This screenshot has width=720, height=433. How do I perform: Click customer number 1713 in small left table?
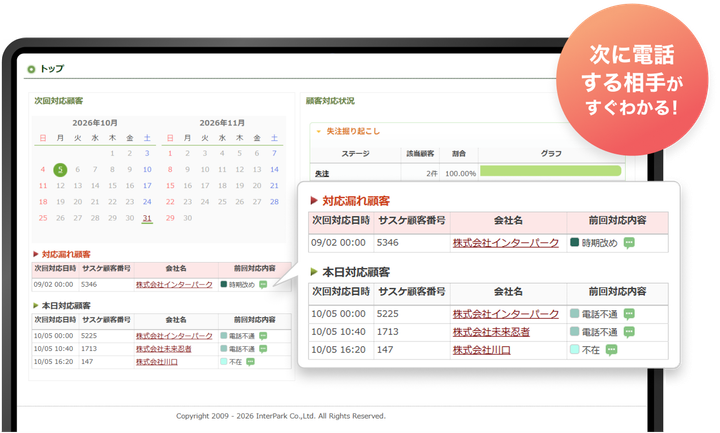pyautogui.click(x=89, y=349)
